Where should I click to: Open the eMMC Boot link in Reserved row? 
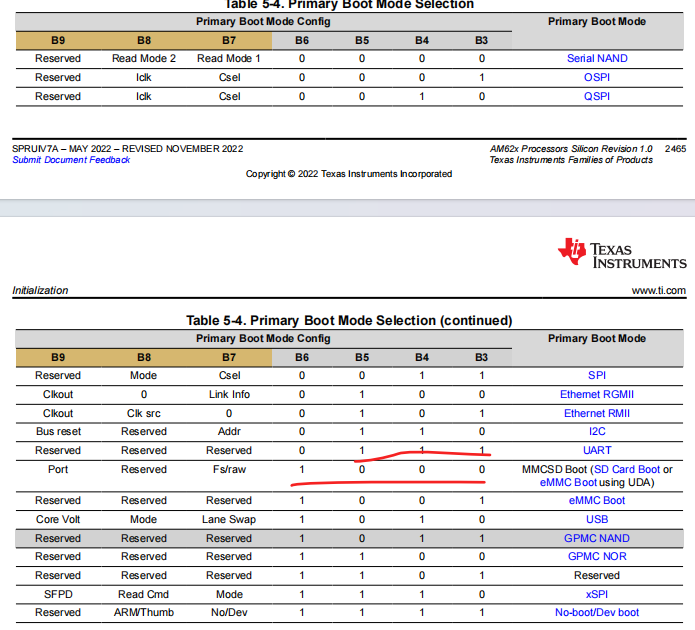(x=597, y=501)
